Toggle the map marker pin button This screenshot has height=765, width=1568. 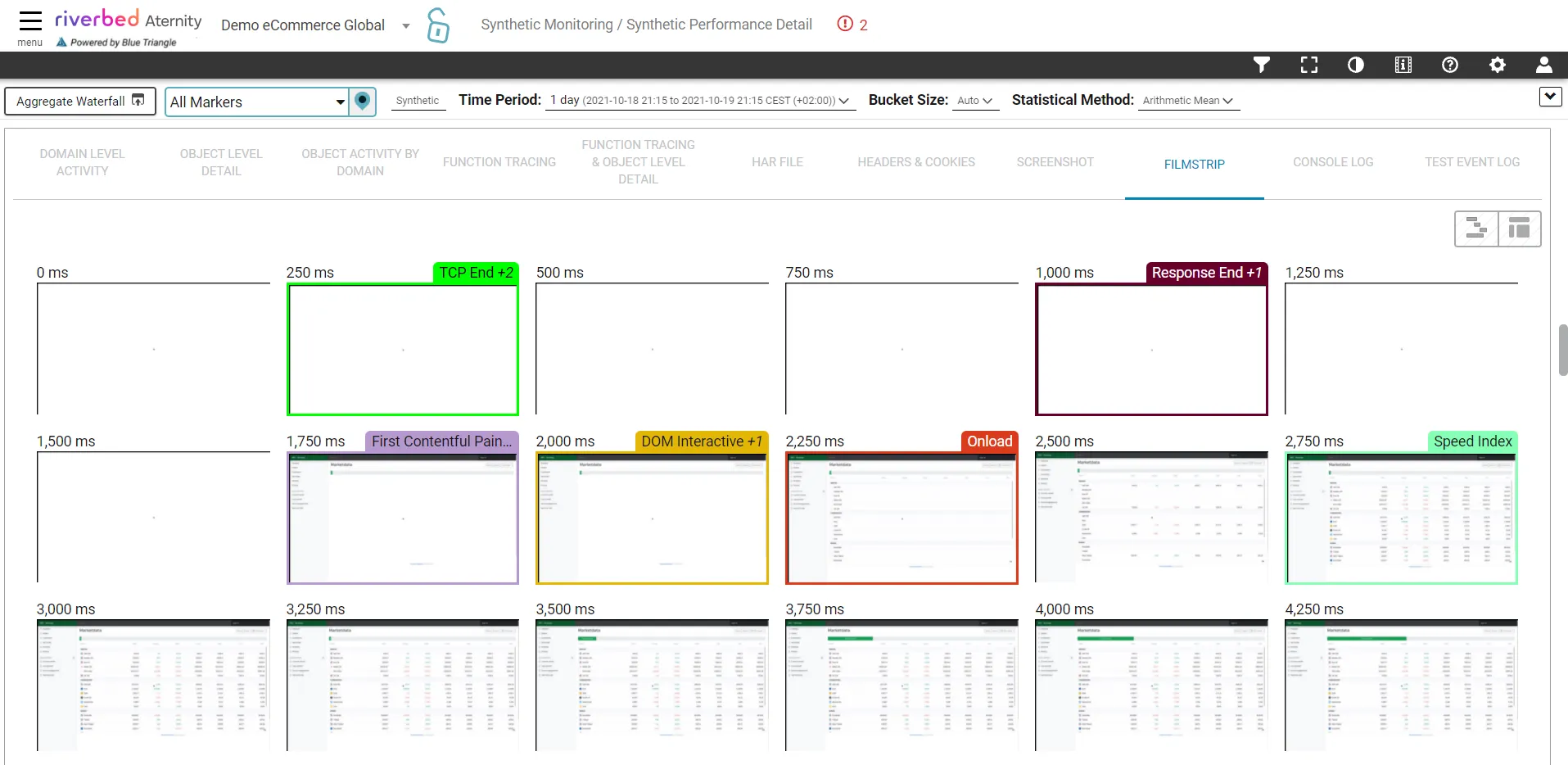pos(363,102)
